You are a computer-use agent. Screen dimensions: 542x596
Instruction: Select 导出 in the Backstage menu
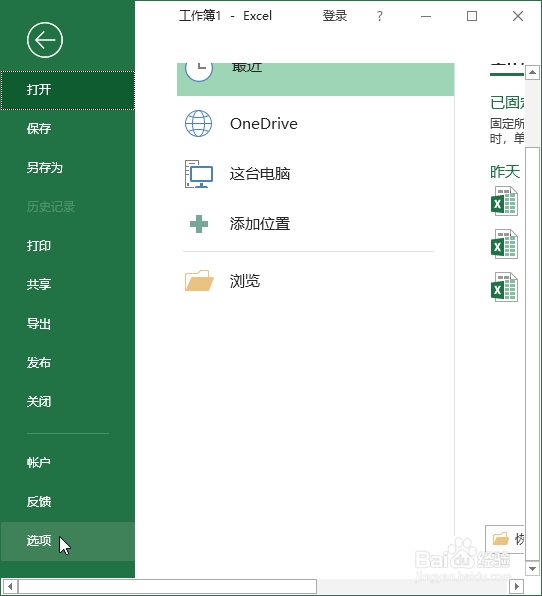(x=68, y=323)
